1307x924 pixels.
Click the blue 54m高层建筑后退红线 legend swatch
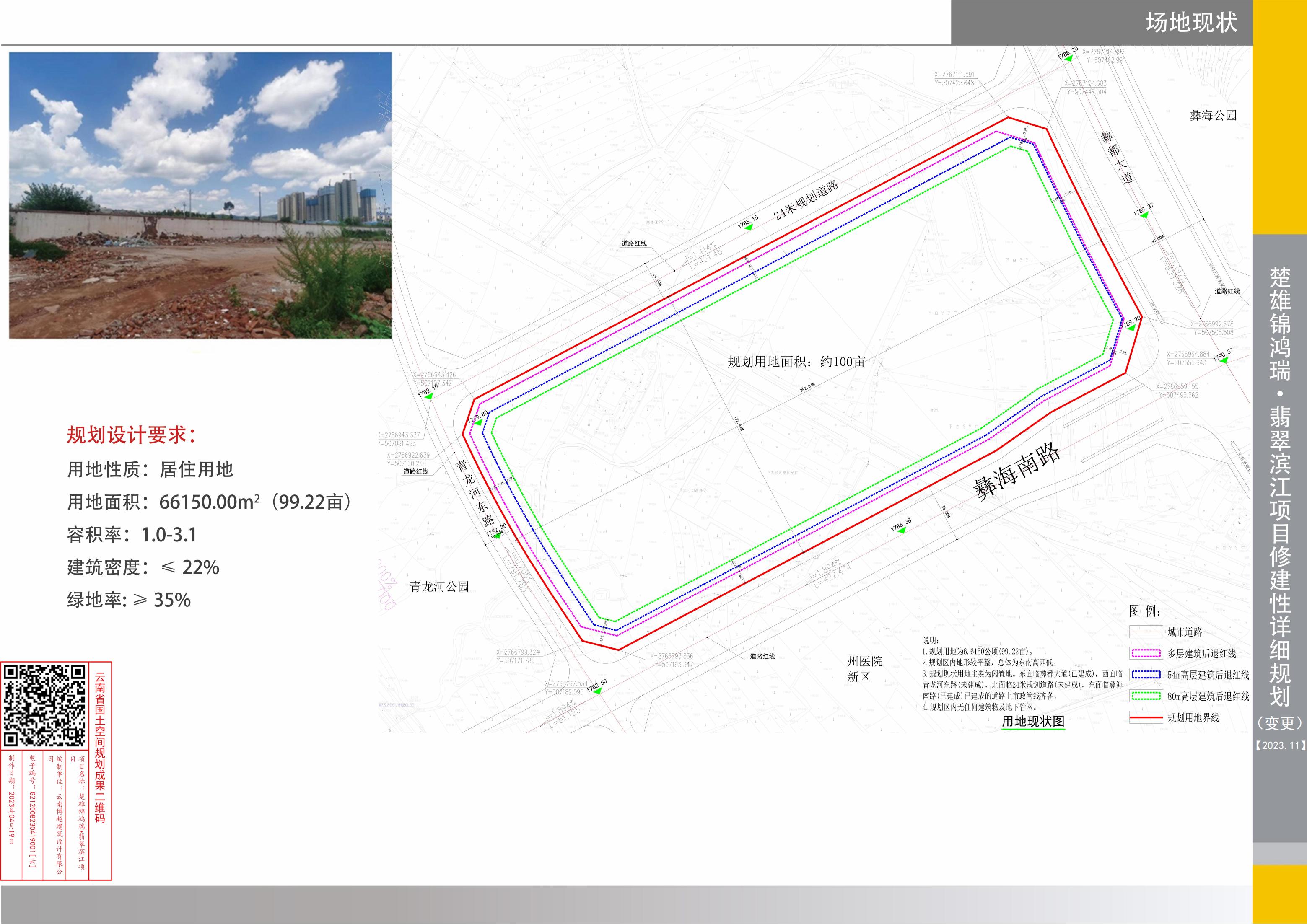1146,675
